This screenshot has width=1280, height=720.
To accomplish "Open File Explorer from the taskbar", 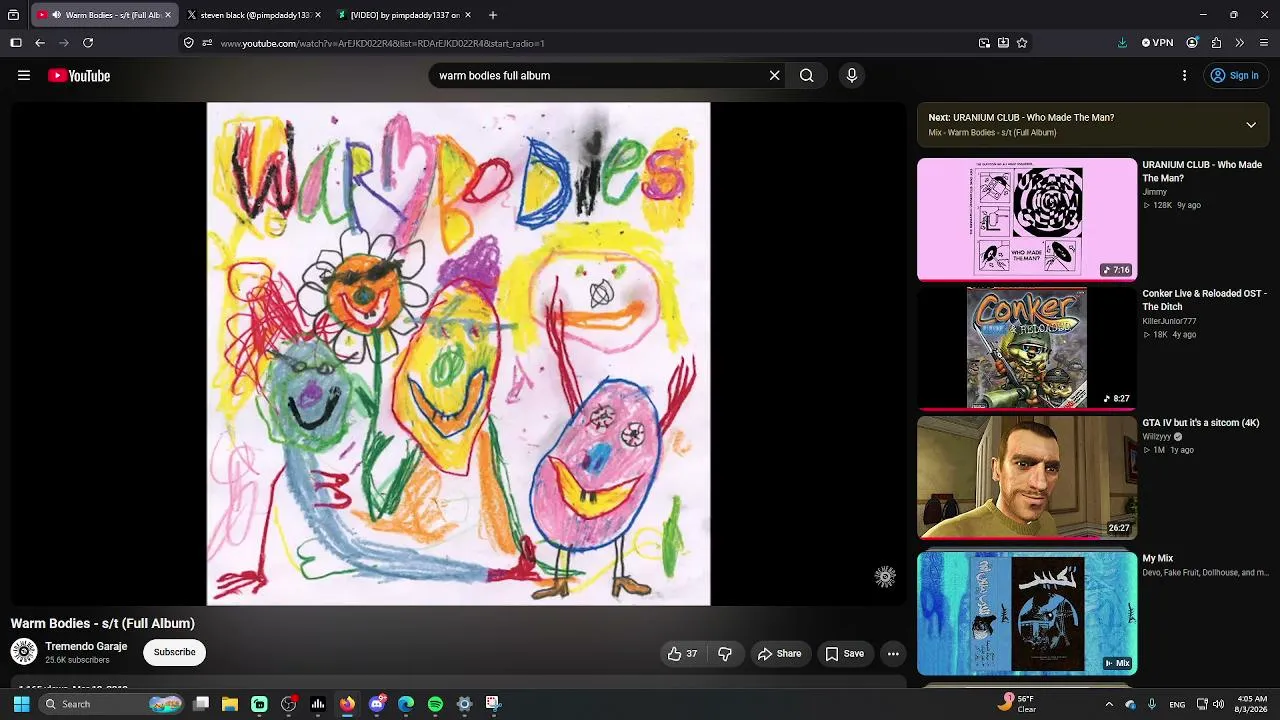I will click(230, 704).
